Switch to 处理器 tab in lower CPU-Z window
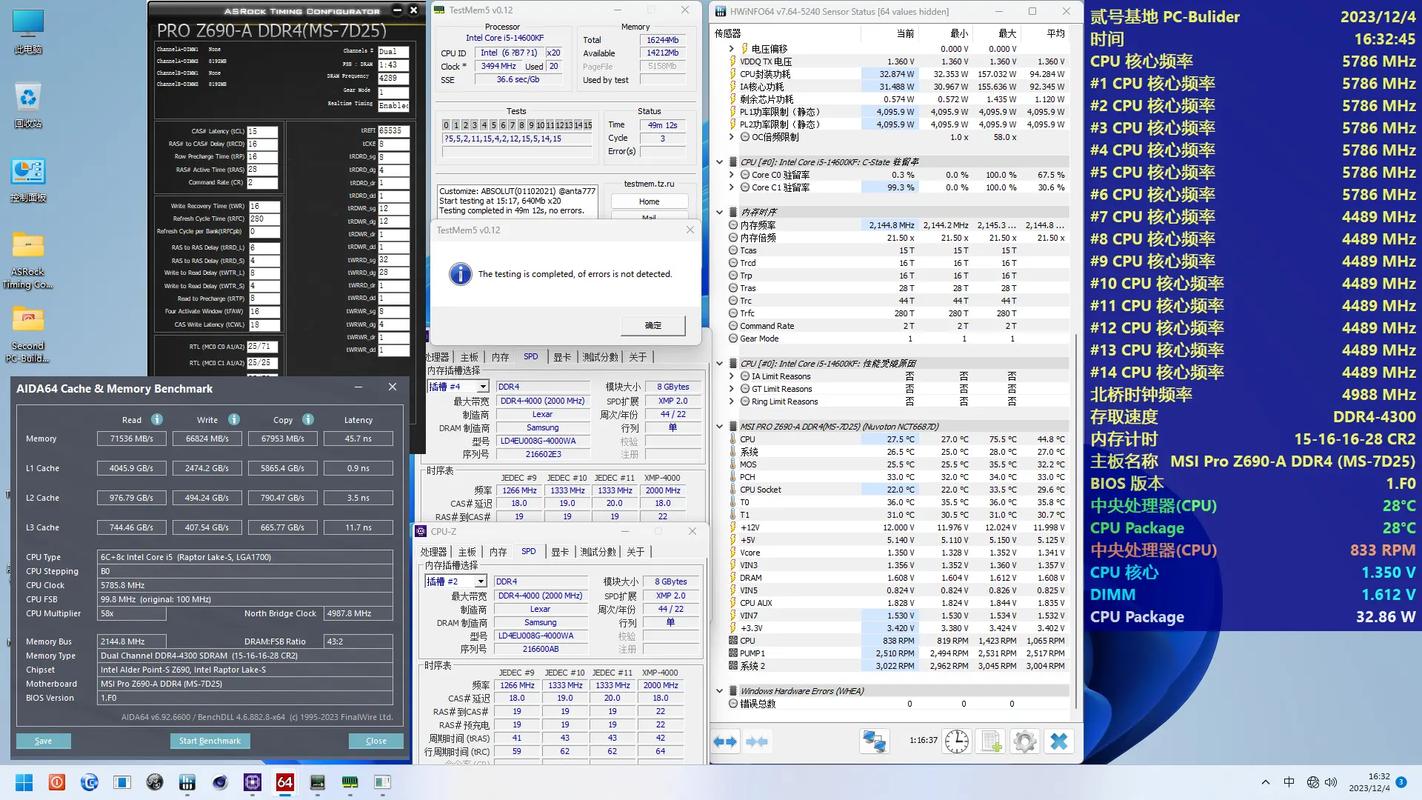Image resolution: width=1422 pixels, height=800 pixels. pos(434,552)
